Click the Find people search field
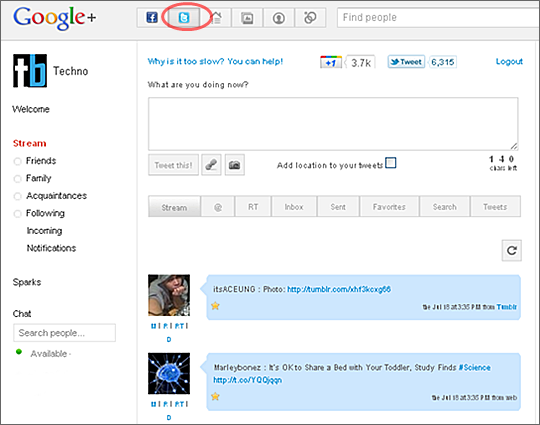 [438, 17]
